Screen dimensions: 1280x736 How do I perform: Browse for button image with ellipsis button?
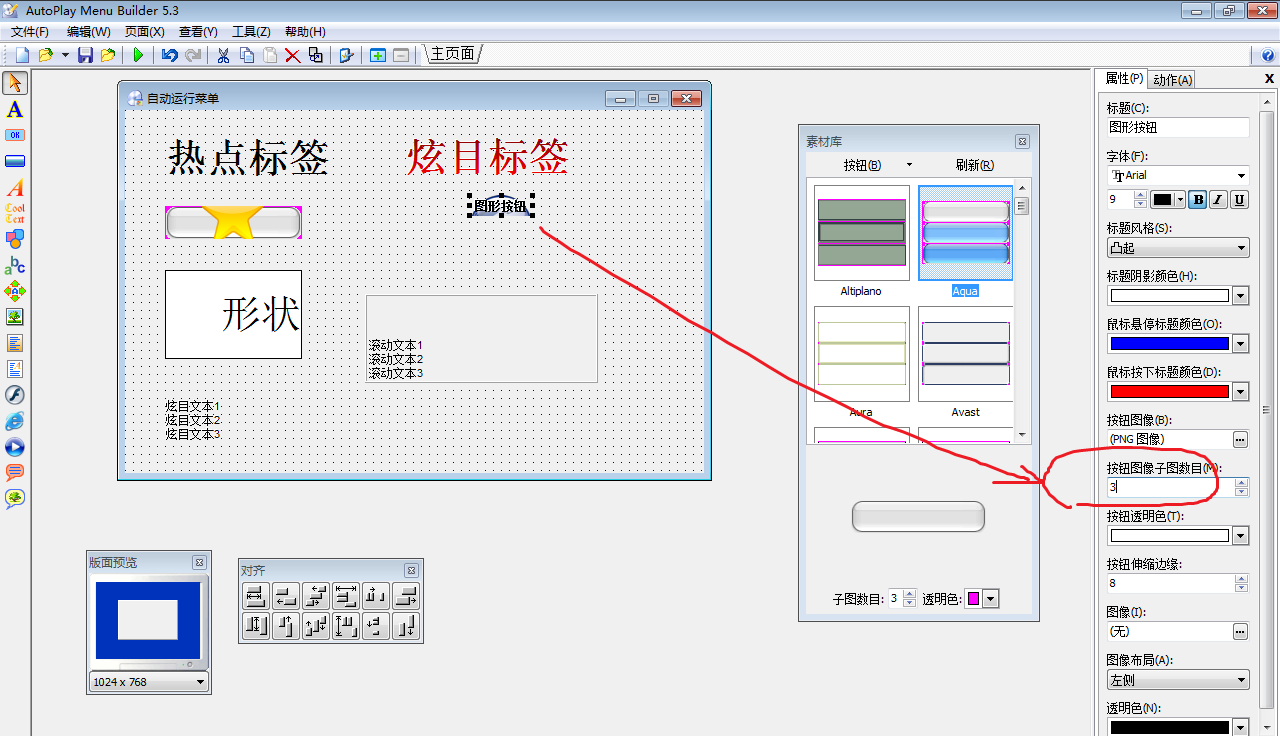1240,439
